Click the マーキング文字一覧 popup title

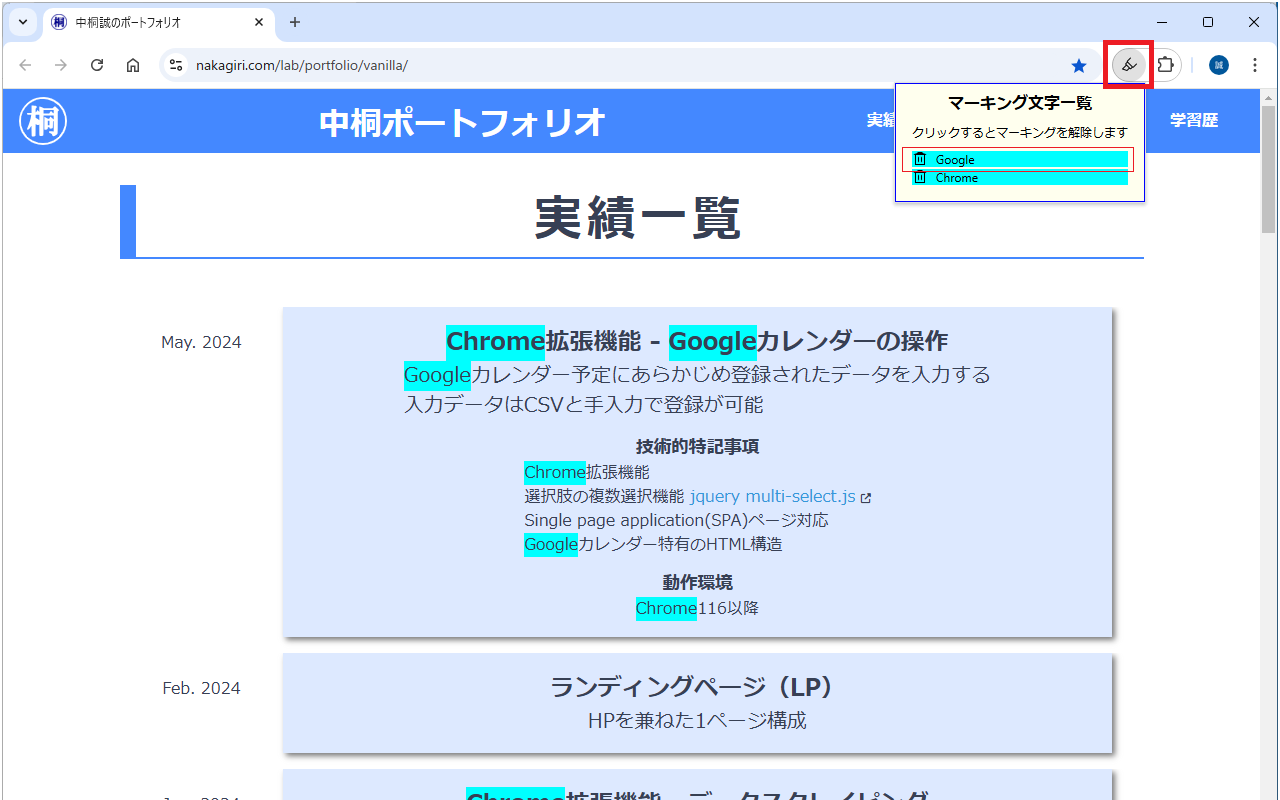[x=1020, y=102]
